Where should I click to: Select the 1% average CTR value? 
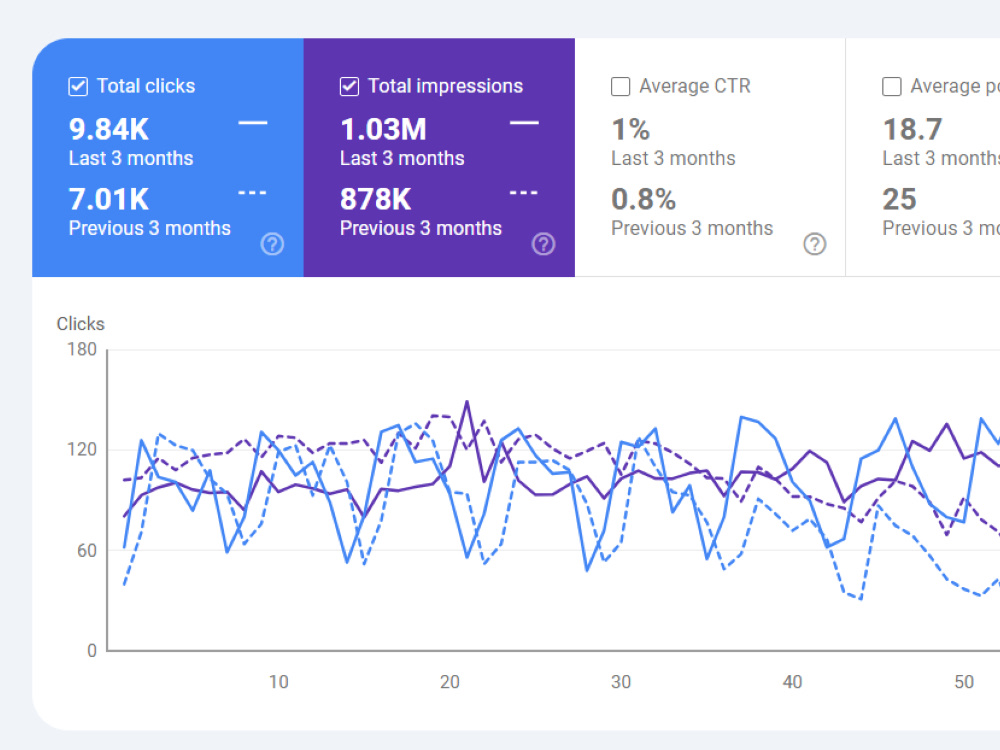point(631,129)
